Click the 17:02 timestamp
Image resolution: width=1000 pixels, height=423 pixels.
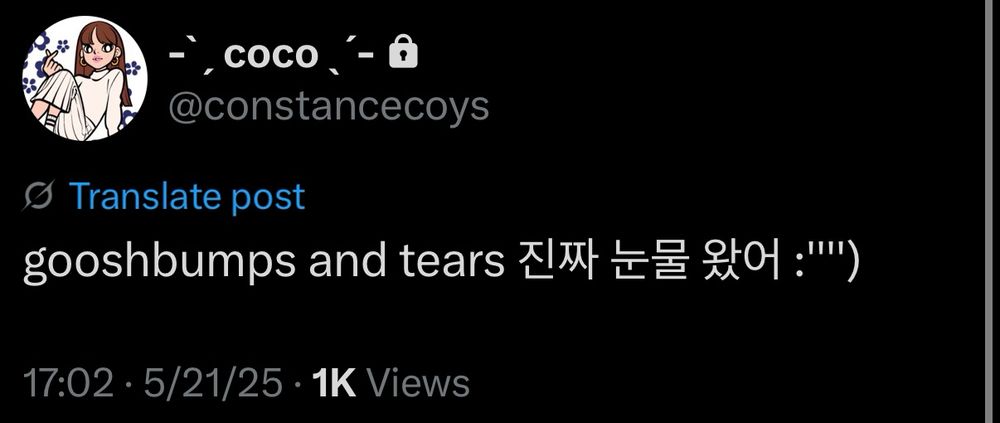tap(68, 383)
